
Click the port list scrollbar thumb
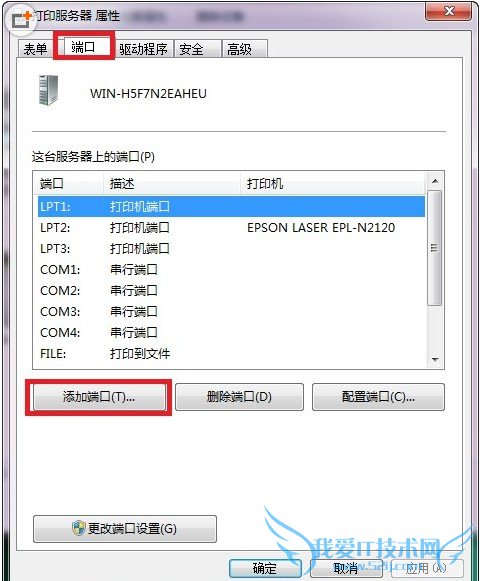[434, 248]
